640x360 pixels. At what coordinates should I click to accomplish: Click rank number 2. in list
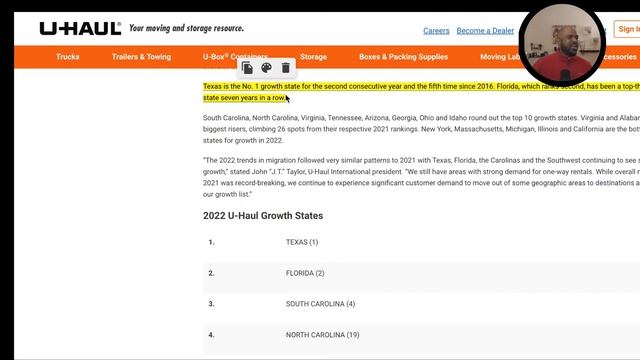point(211,273)
